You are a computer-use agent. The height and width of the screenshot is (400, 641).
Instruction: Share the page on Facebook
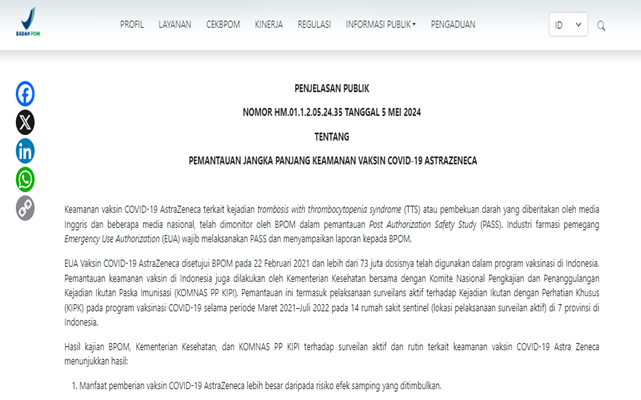25,94
